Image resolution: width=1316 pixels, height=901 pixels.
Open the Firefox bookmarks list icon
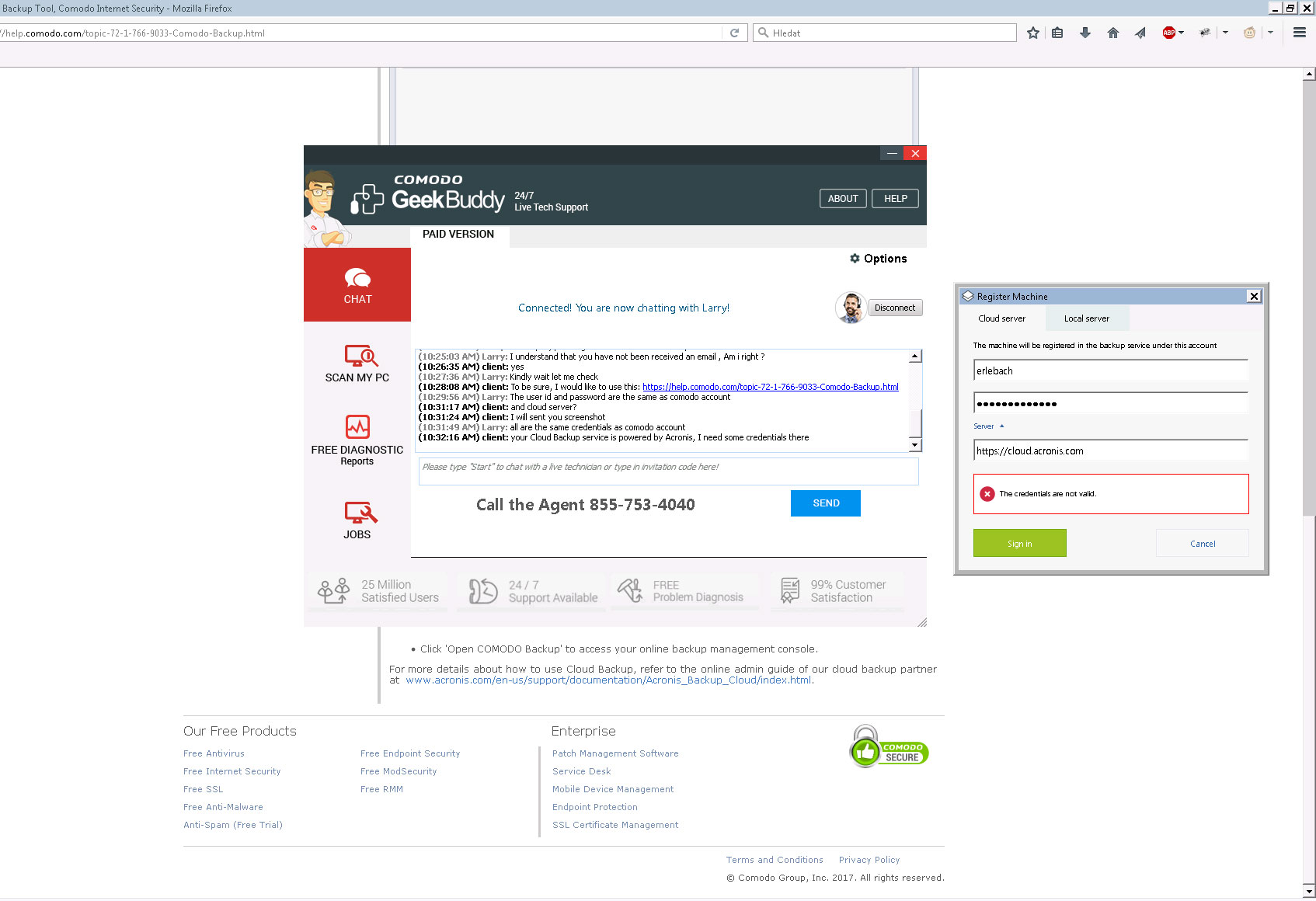[1057, 33]
